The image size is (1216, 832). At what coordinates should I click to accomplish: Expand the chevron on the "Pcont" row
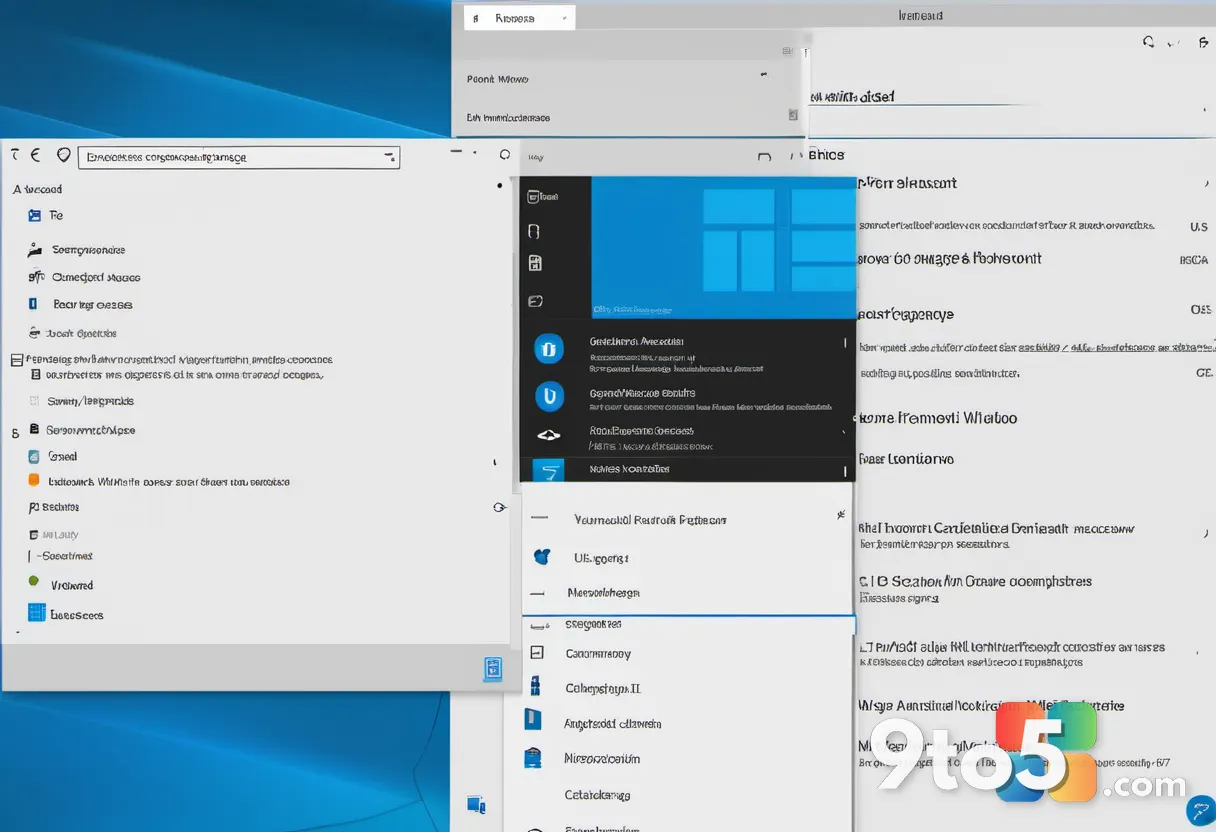tap(765, 74)
